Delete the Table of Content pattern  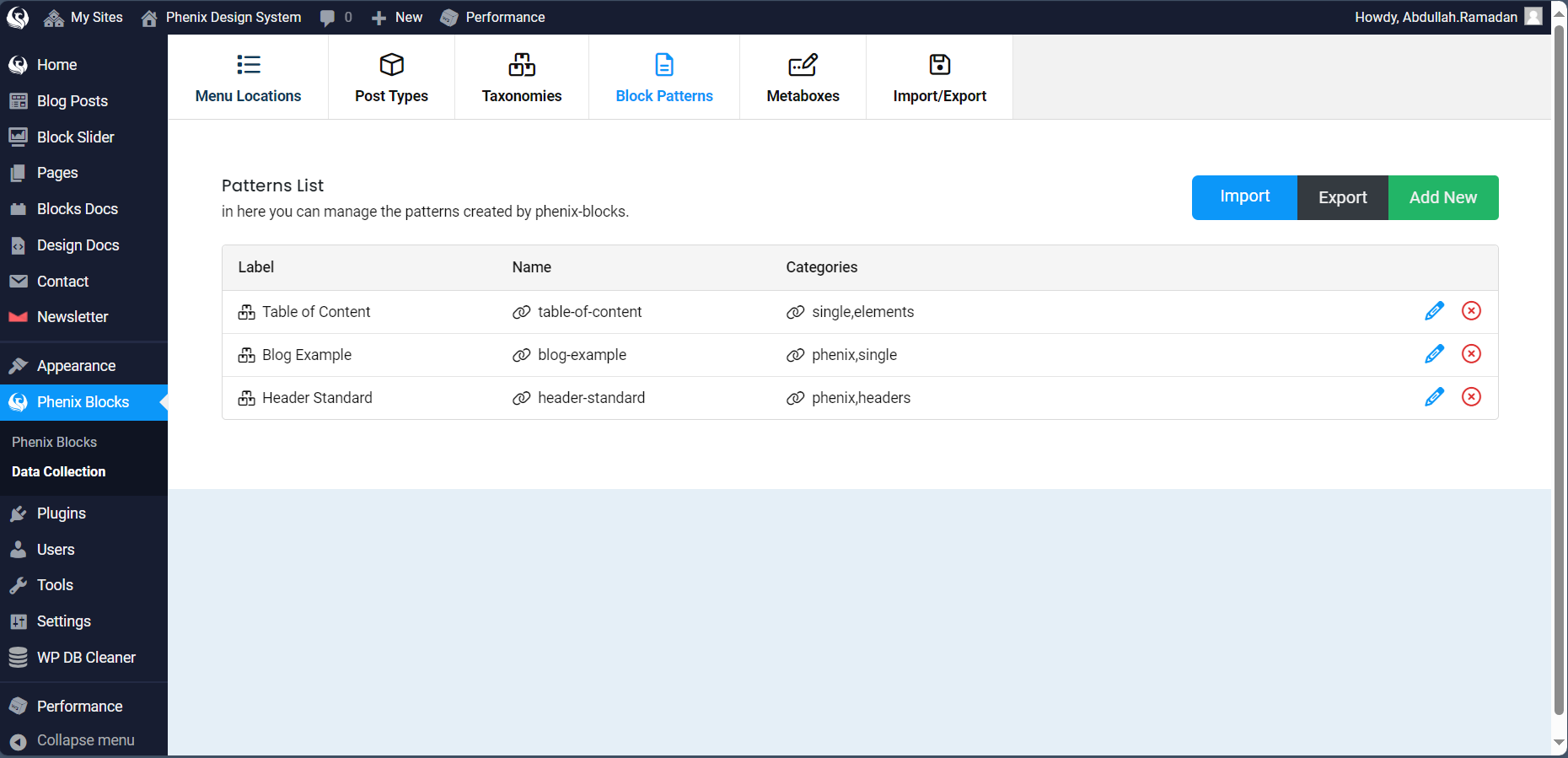1471,311
